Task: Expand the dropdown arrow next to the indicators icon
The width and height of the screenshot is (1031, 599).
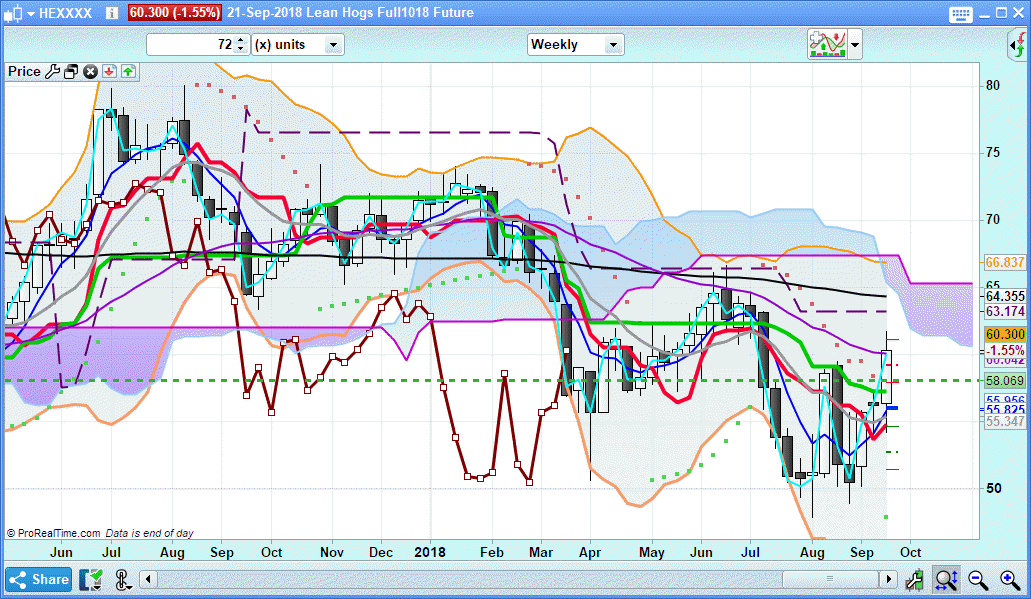Action: point(855,45)
